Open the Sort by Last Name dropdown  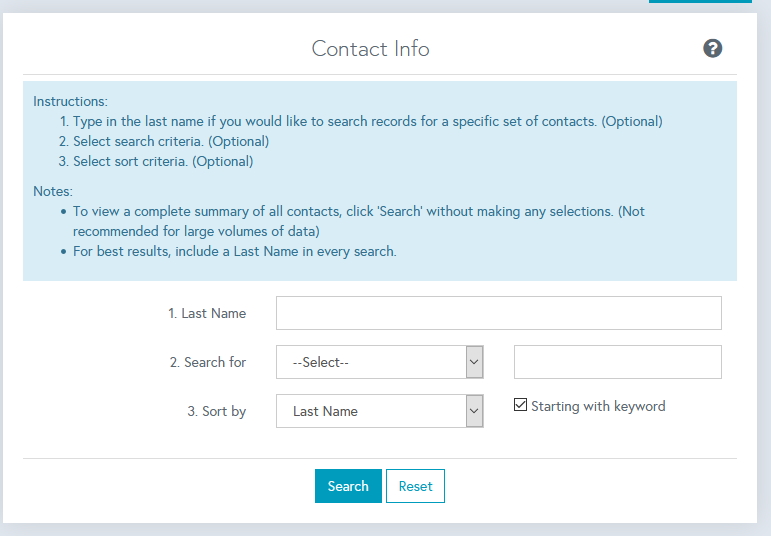point(380,411)
